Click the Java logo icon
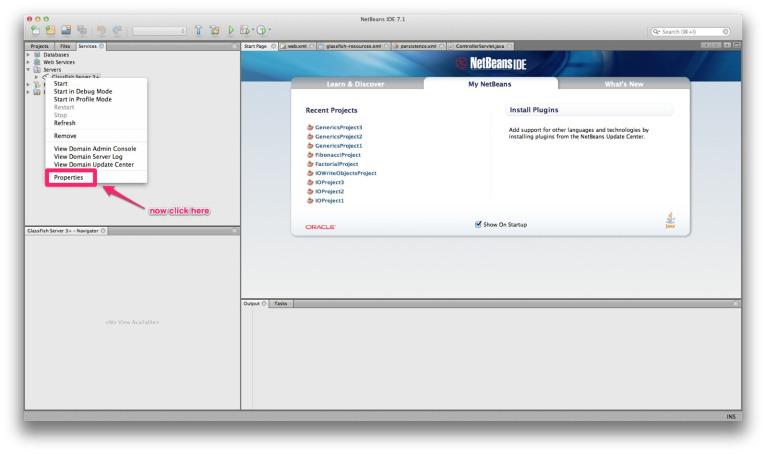 click(670, 220)
